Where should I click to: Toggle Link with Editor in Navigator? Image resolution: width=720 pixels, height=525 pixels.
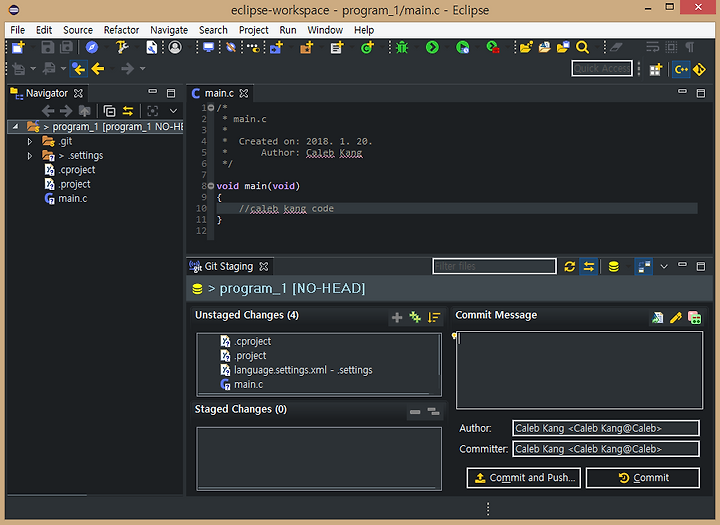coord(128,111)
